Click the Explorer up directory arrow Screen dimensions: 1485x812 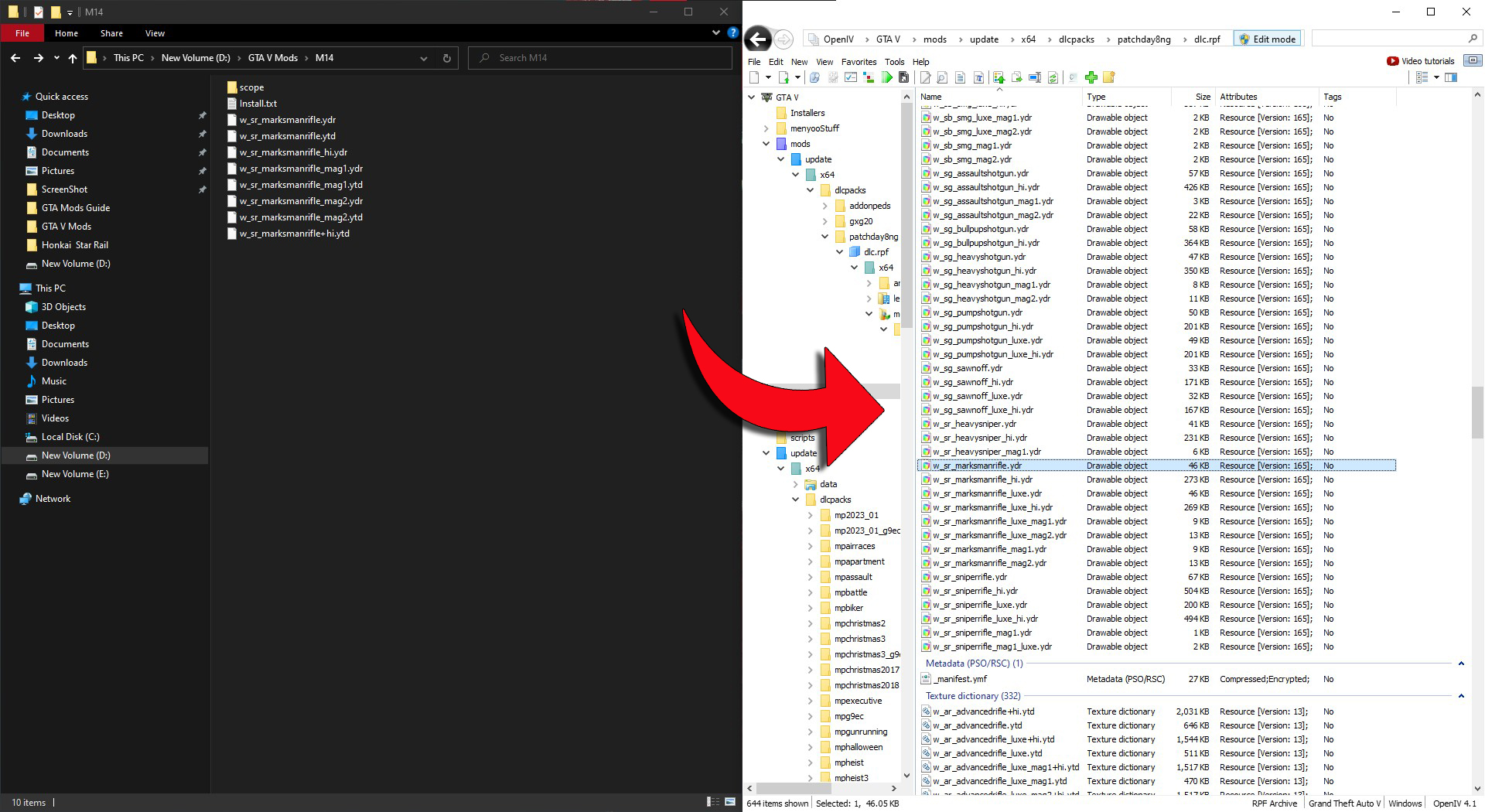coord(73,58)
